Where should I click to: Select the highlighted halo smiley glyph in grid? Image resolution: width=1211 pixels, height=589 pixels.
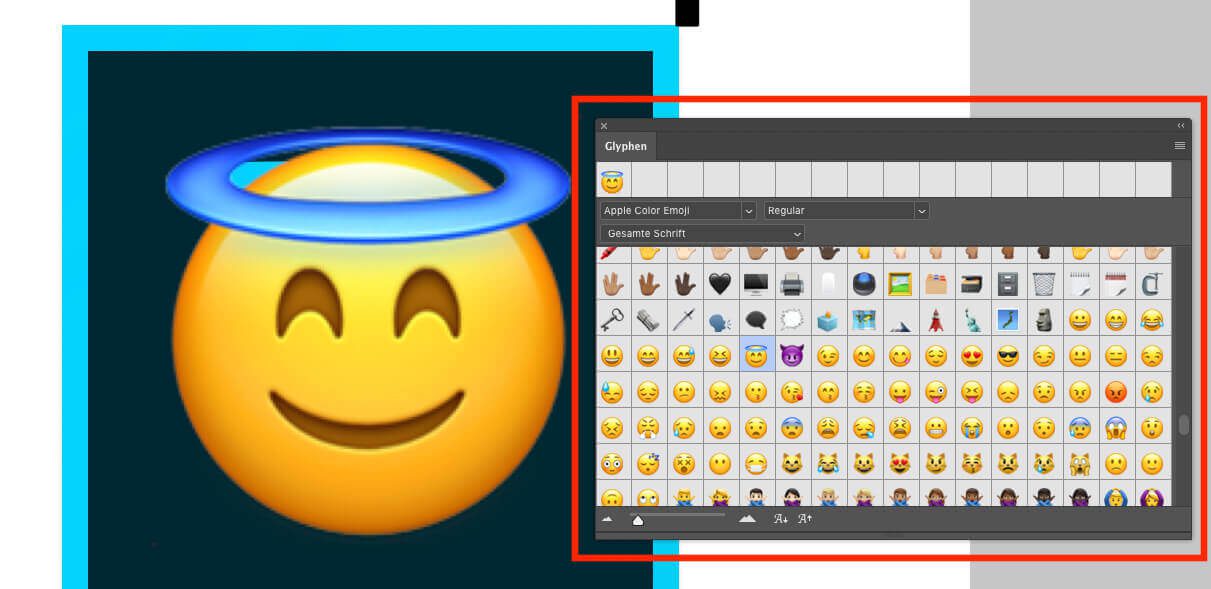coord(756,355)
